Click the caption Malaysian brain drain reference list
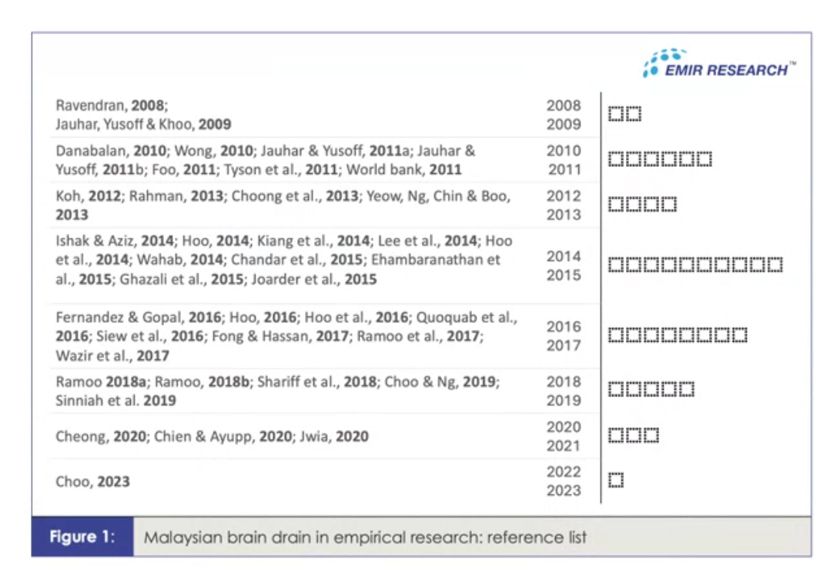This screenshot has width=840, height=580. pos(368,538)
